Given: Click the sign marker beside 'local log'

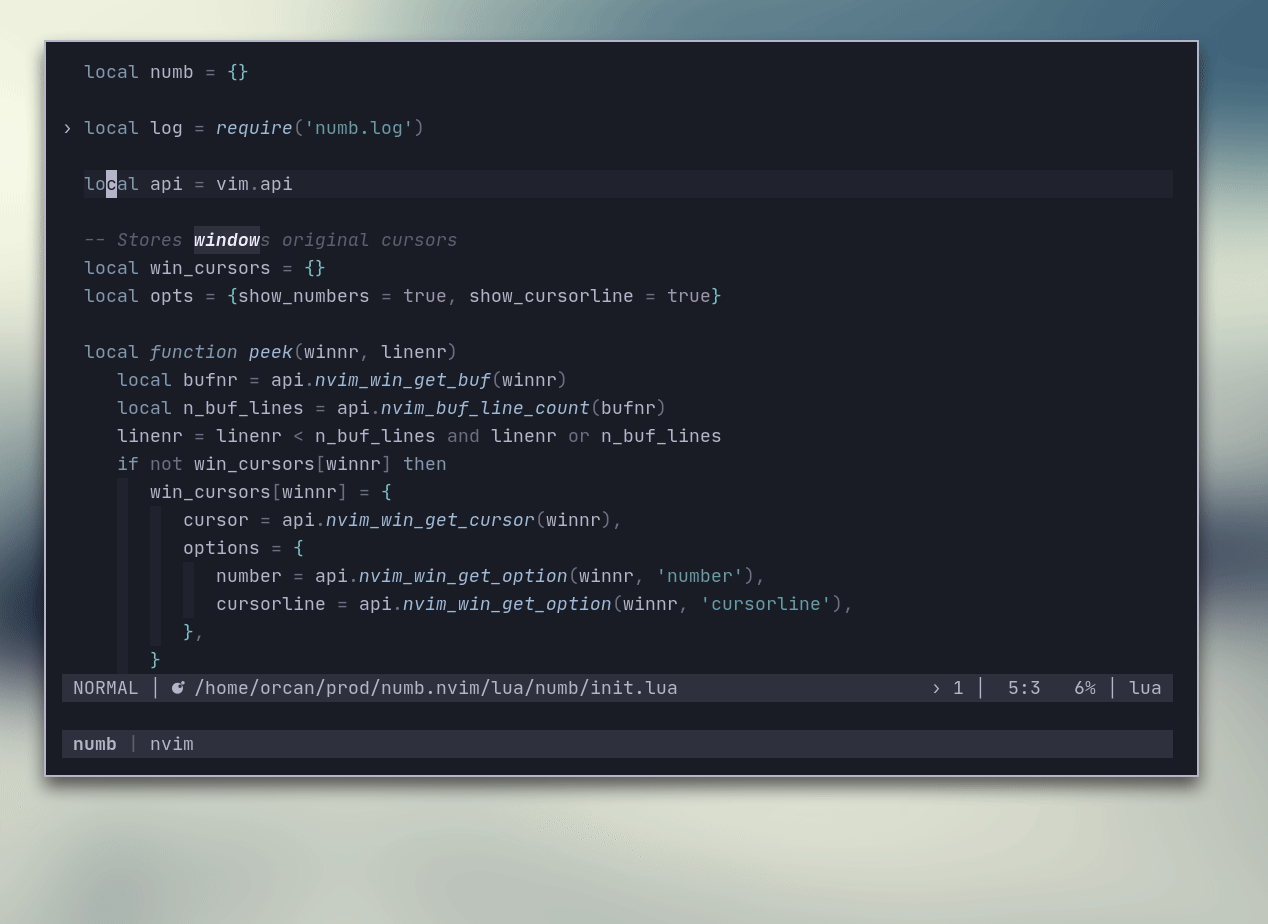Looking at the screenshot, I should point(67,128).
